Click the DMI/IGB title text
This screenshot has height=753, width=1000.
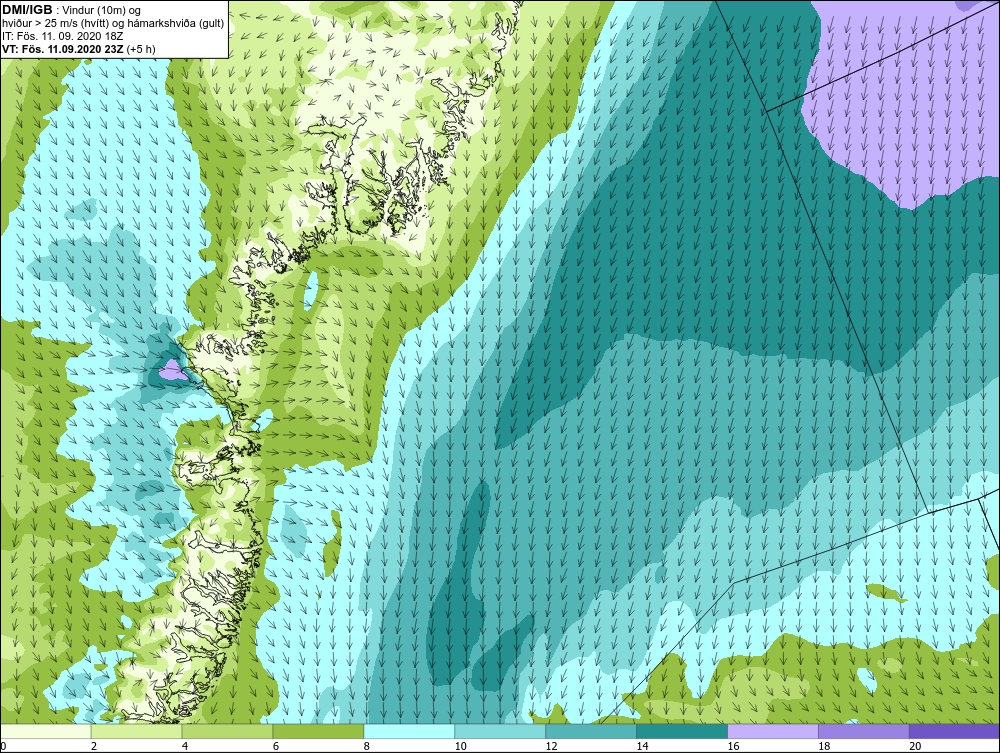point(27,10)
